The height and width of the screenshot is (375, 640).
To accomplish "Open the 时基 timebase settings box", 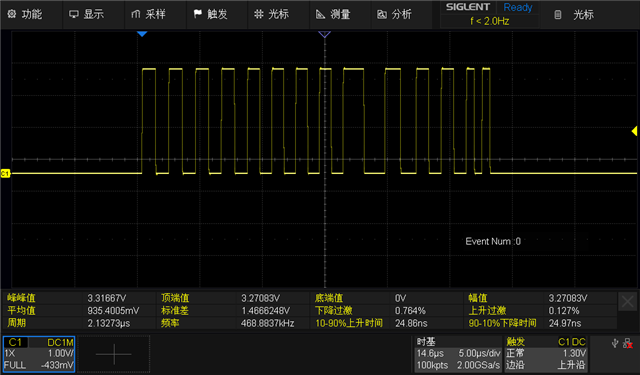I will point(458,354).
